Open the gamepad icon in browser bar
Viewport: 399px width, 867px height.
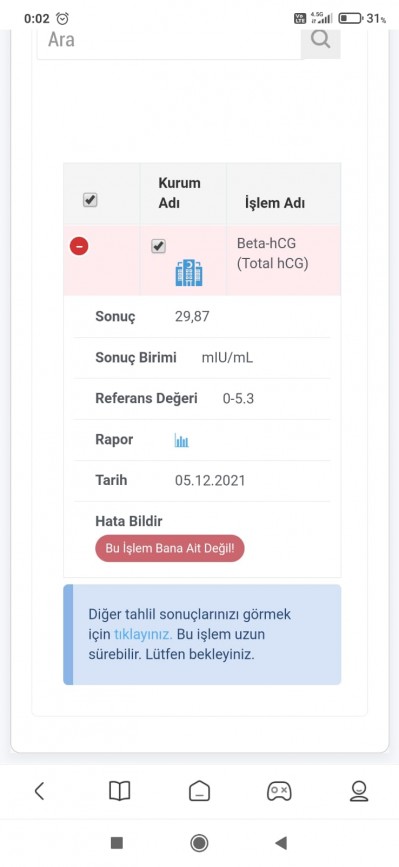click(279, 791)
